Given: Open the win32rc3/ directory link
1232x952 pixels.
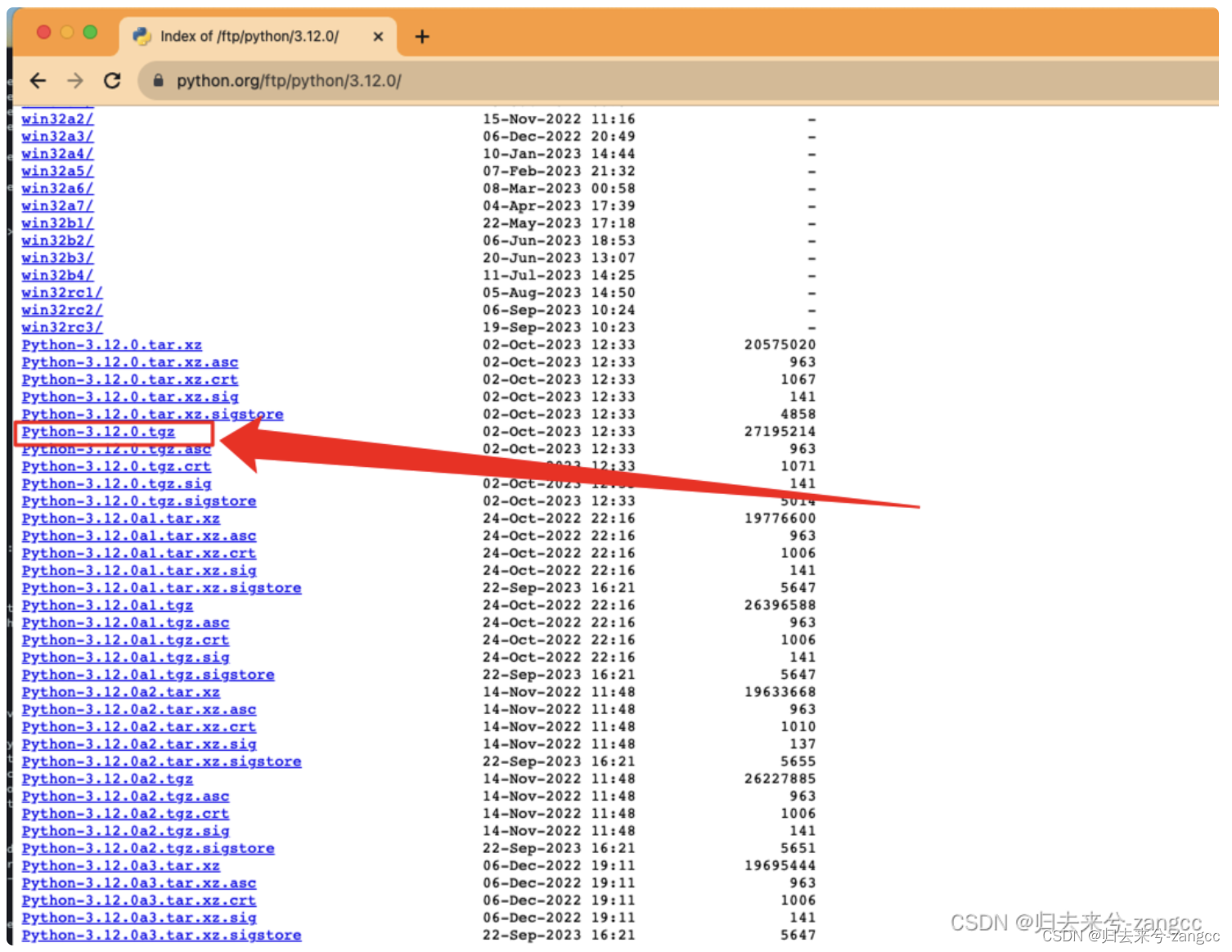Looking at the screenshot, I should [x=62, y=327].
